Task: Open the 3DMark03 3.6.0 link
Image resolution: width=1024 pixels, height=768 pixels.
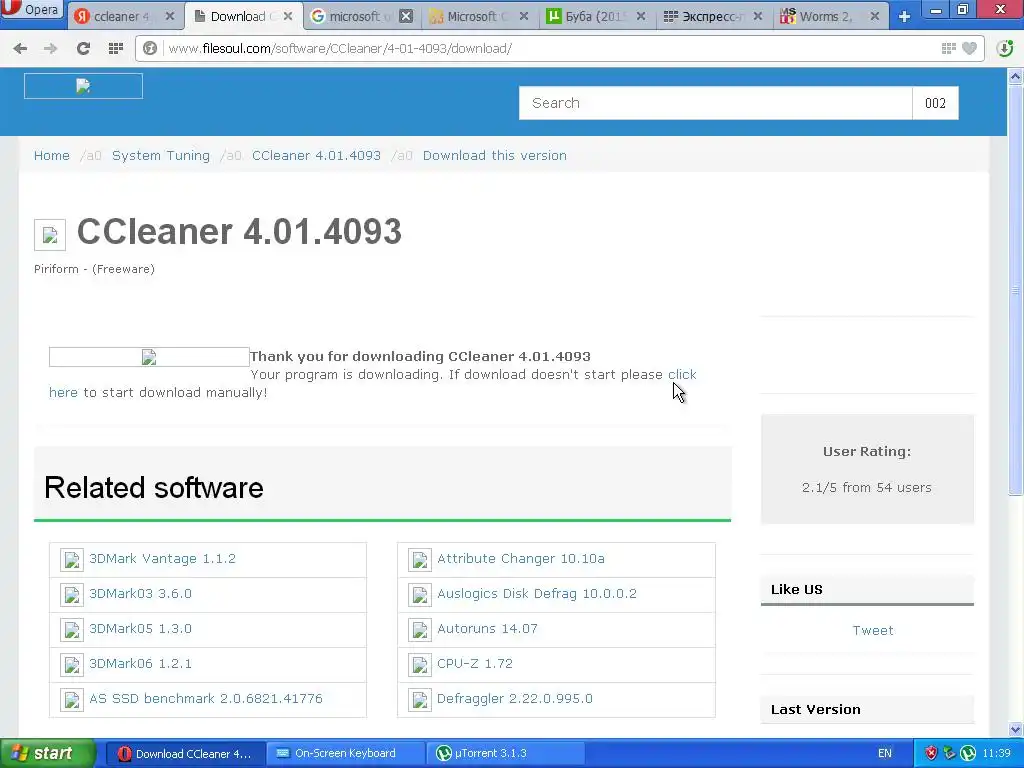Action: (x=140, y=594)
